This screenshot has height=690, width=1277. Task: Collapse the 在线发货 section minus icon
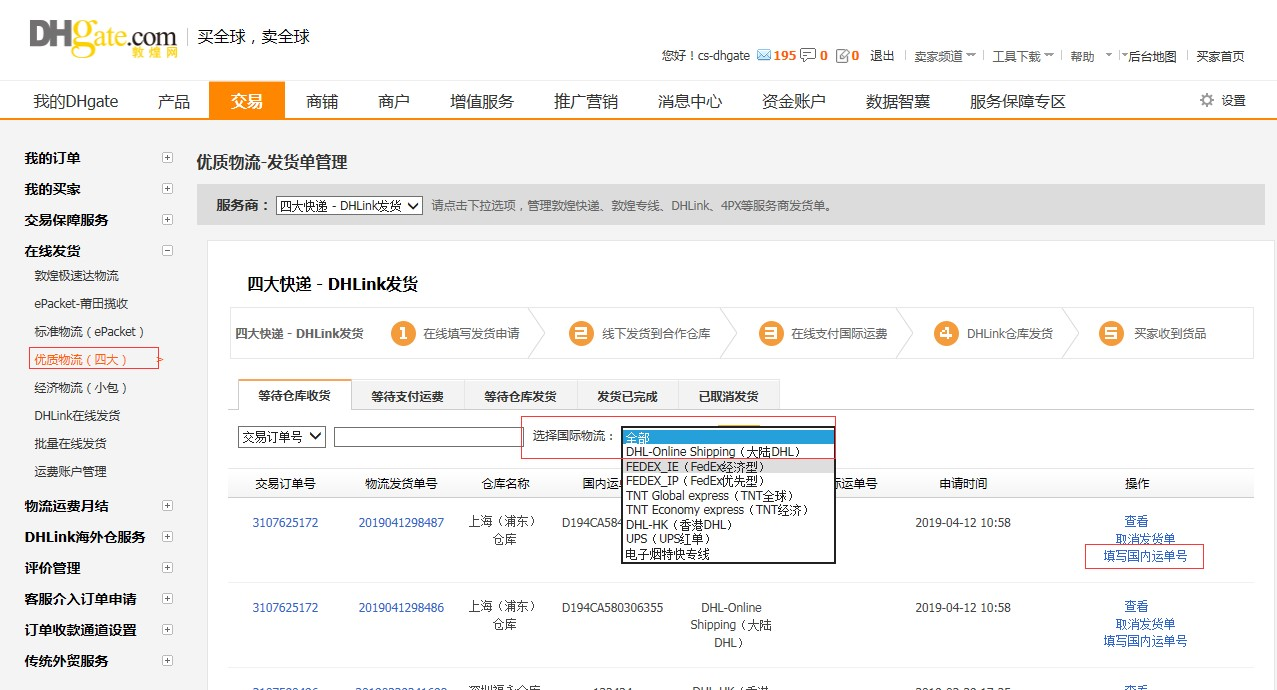point(167,251)
